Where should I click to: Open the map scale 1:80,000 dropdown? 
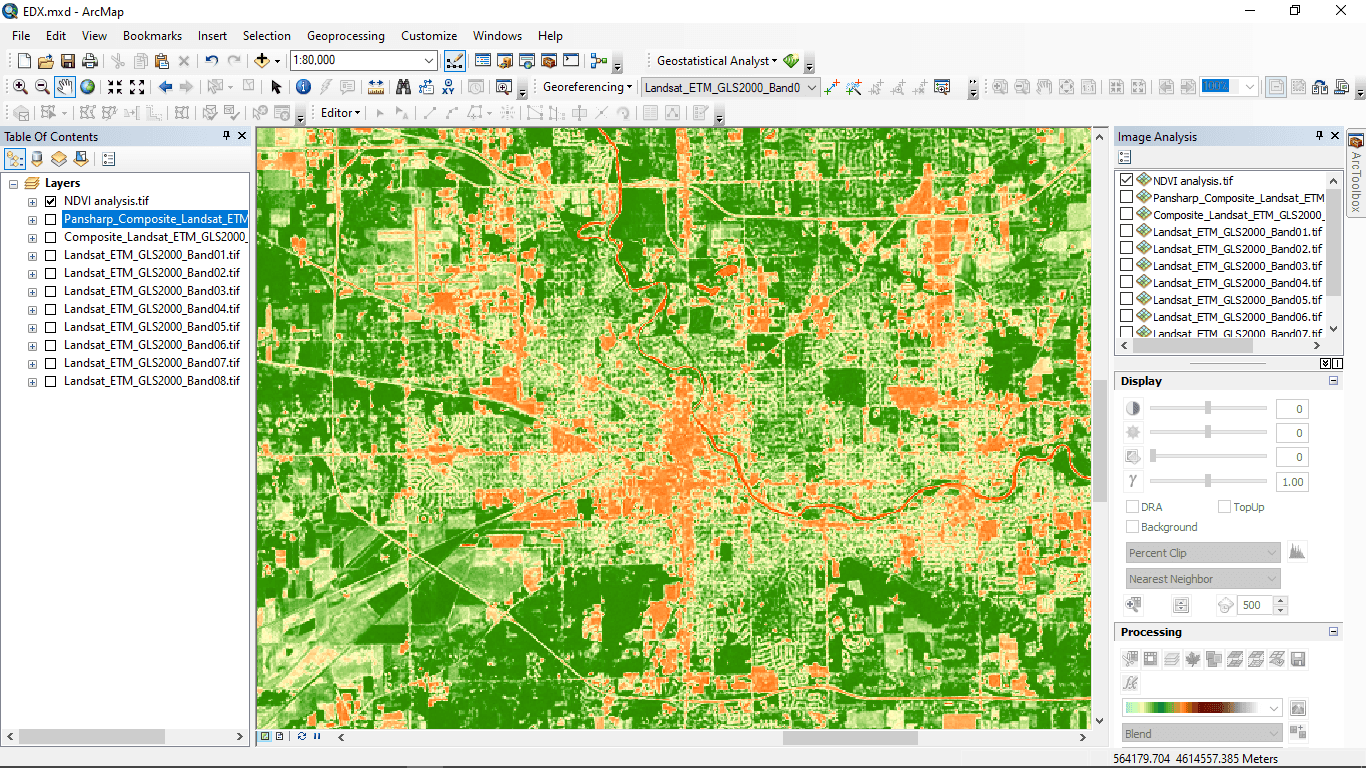[429, 61]
